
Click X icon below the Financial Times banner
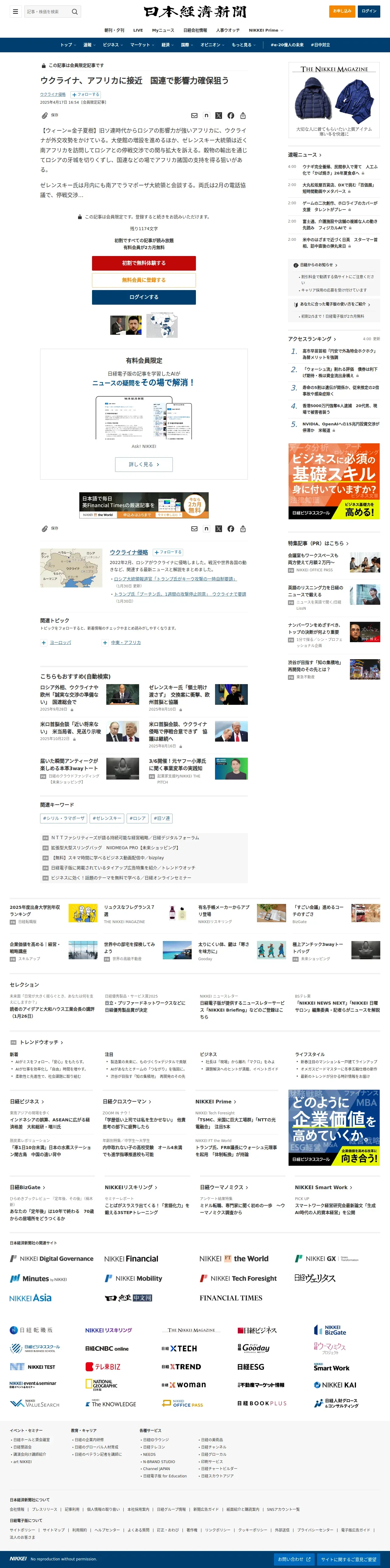click(x=218, y=529)
